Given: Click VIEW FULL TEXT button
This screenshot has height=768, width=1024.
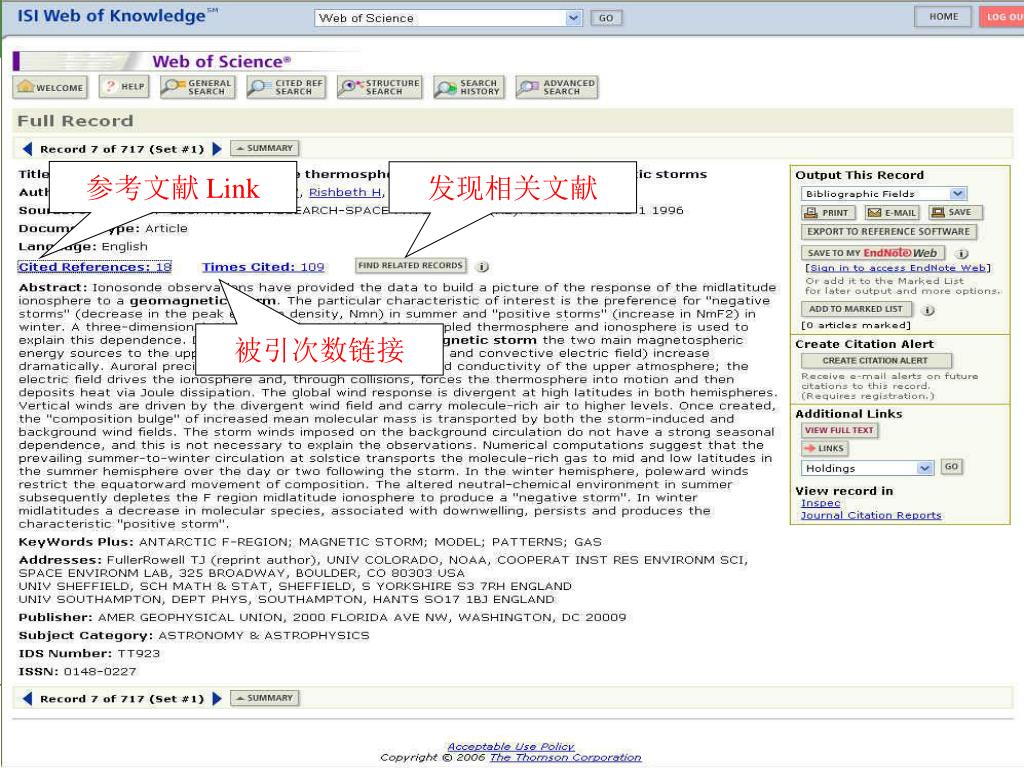Looking at the screenshot, I should tap(840, 430).
